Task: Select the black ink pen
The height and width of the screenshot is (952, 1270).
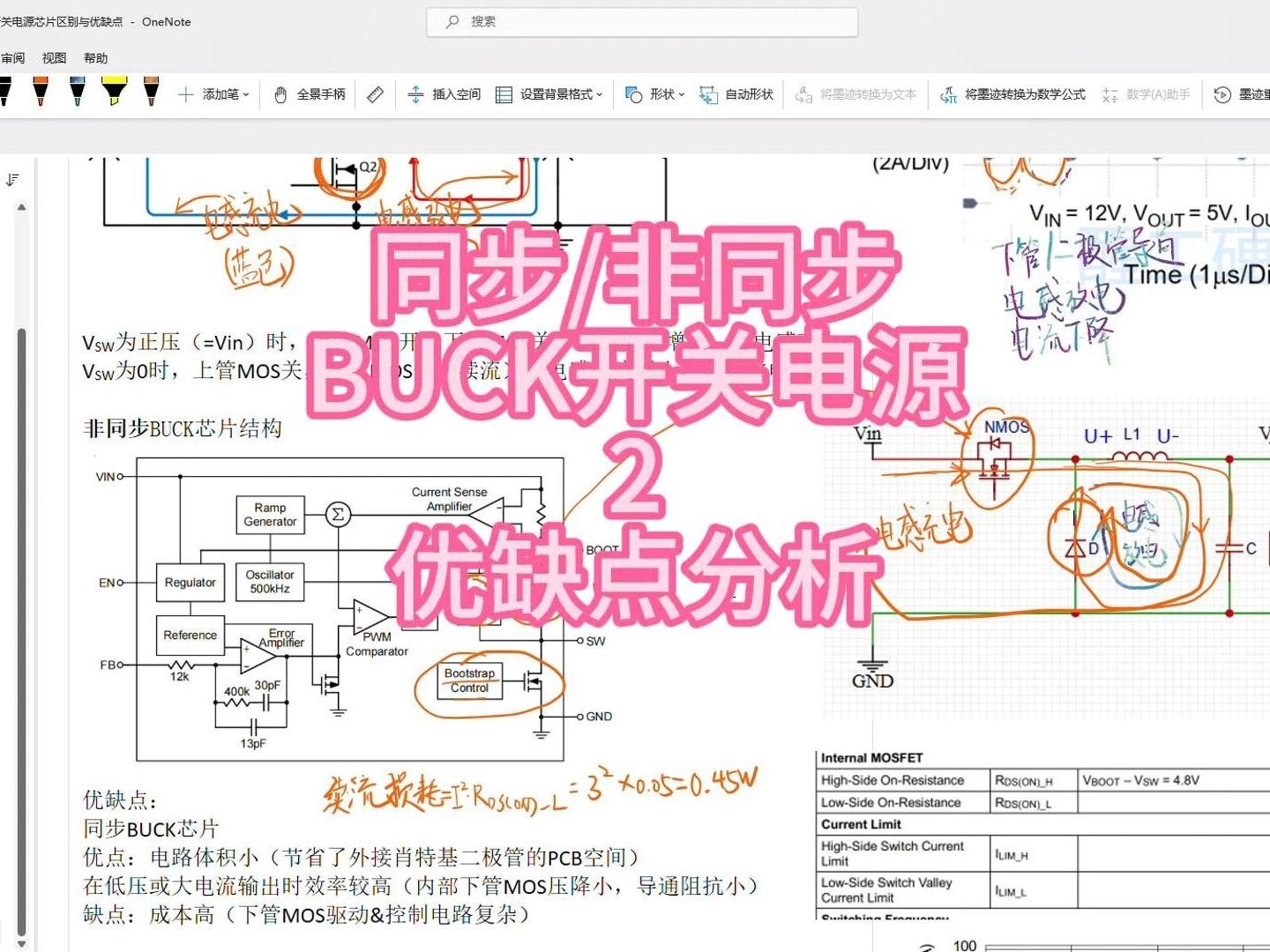Action: [x=5, y=91]
